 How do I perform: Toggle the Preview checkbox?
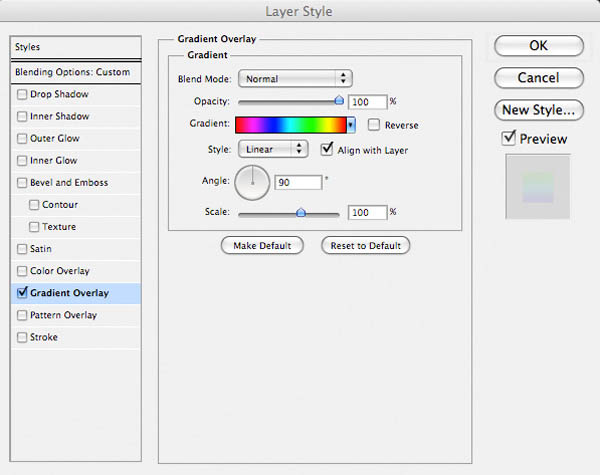point(509,138)
